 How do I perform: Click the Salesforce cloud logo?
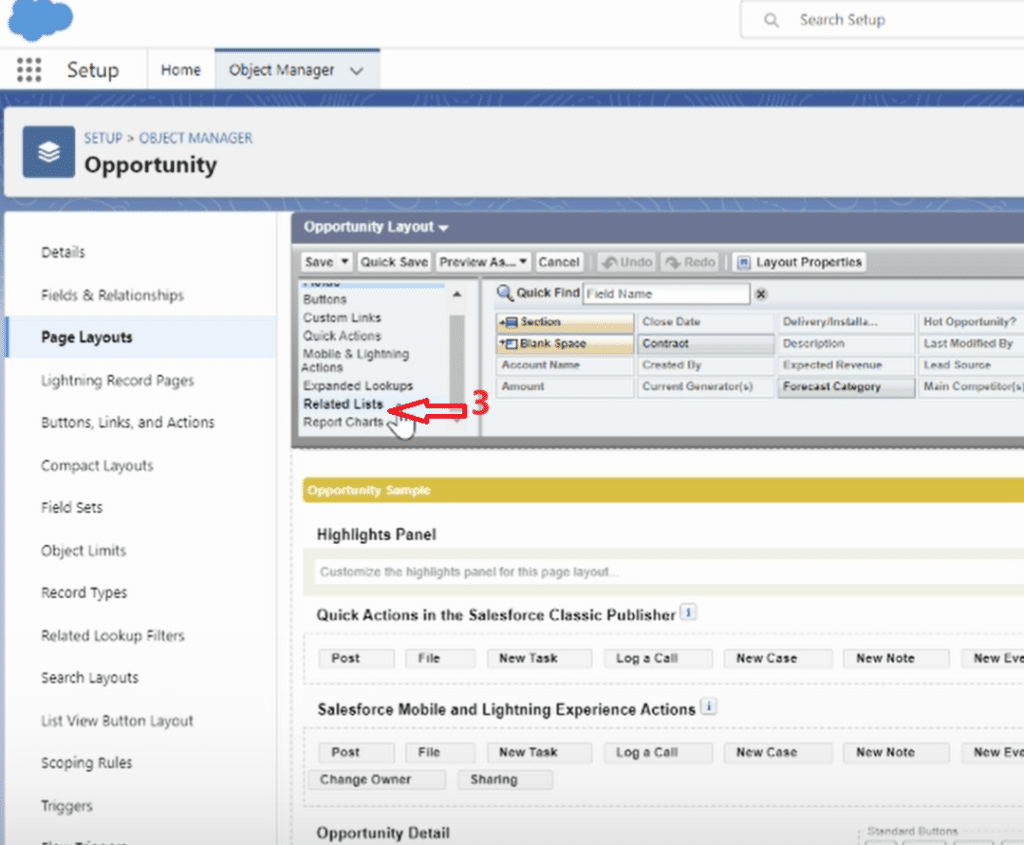40,19
